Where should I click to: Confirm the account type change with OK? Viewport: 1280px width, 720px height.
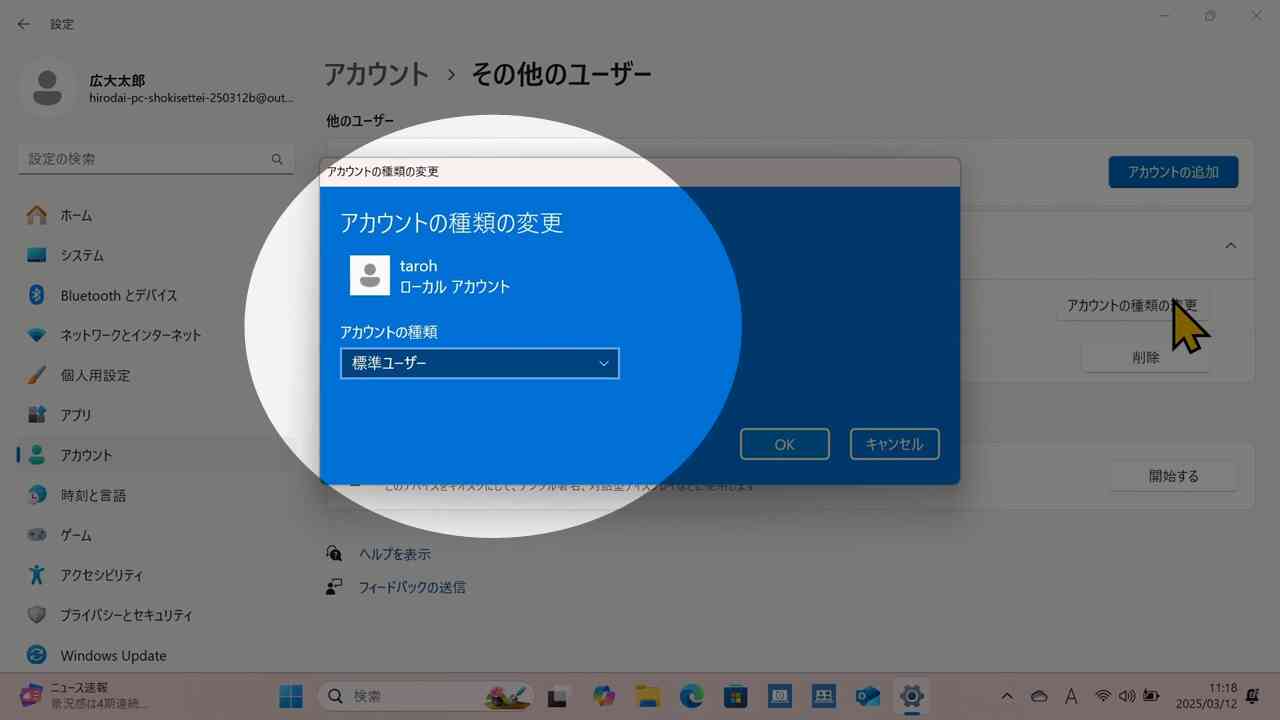click(x=784, y=444)
